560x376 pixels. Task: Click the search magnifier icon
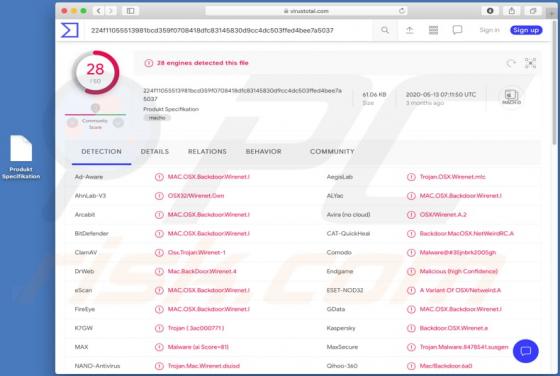tap(385, 30)
